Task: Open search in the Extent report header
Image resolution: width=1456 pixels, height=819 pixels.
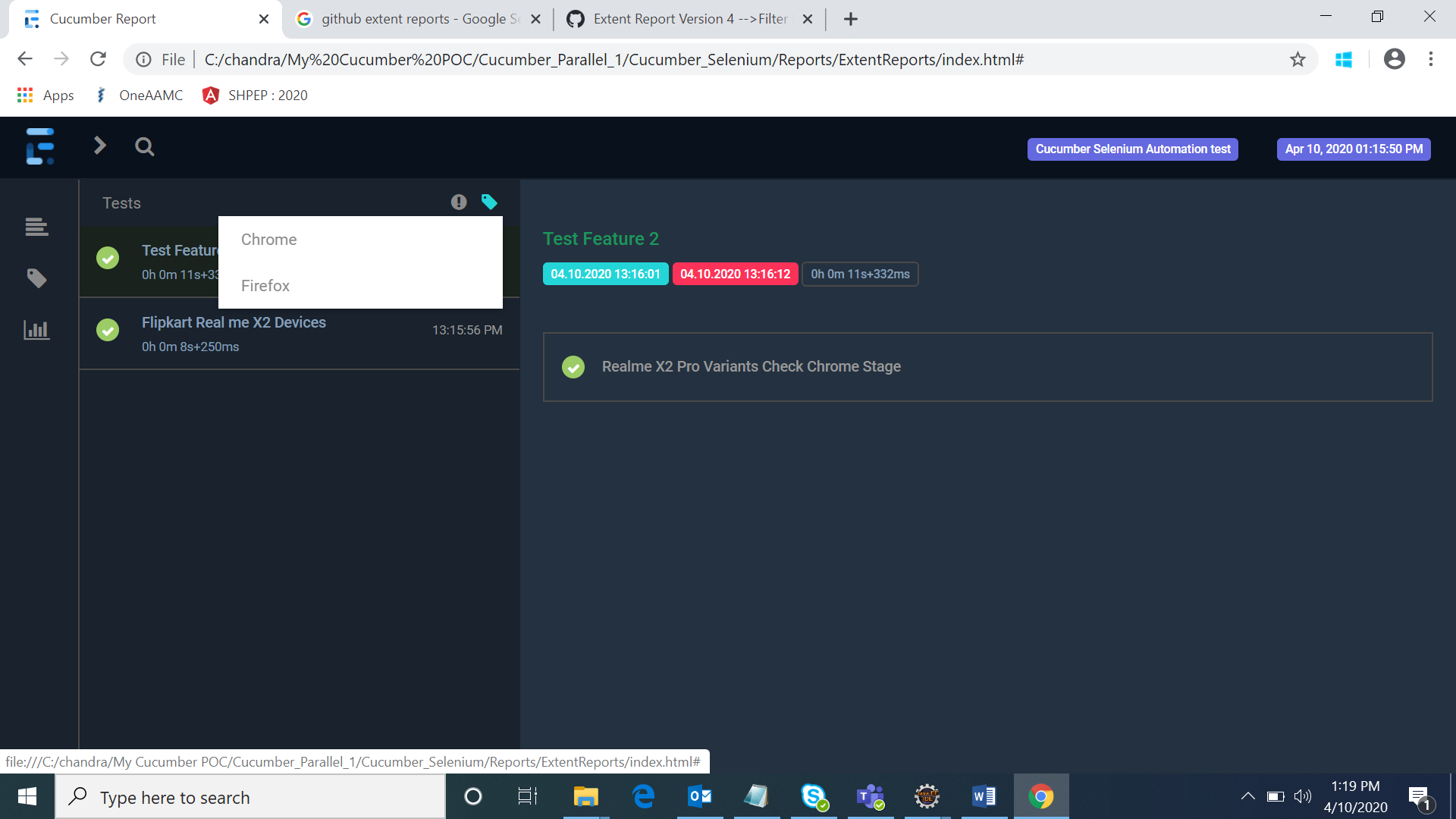Action: [x=144, y=146]
